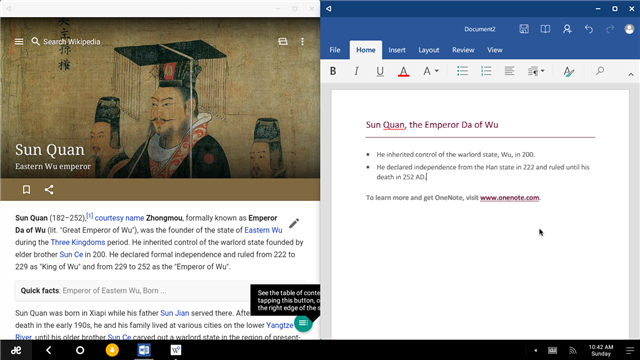
Task: Open the Styles icon
Action: pyautogui.click(x=569, y=71)
